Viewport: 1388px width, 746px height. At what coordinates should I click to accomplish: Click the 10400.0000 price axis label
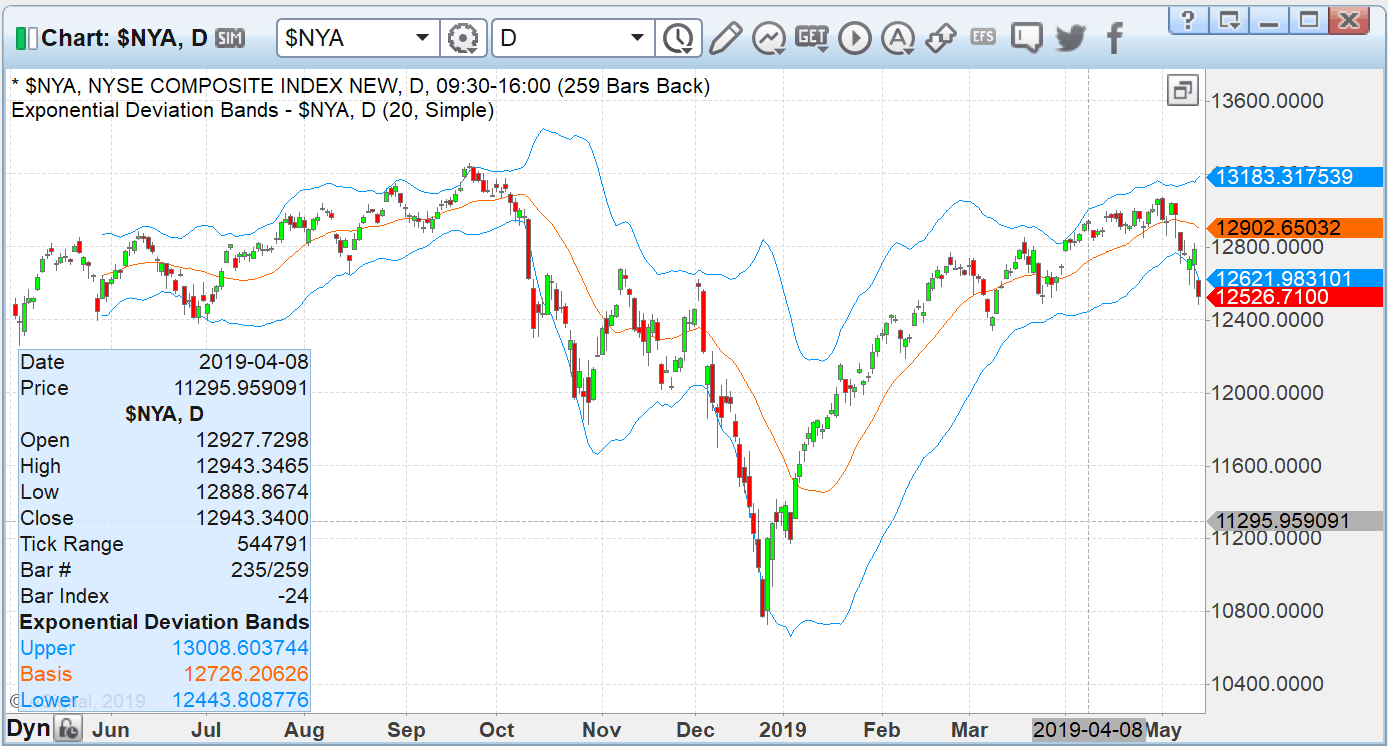pyautogui.click(x=1267, y=684)
